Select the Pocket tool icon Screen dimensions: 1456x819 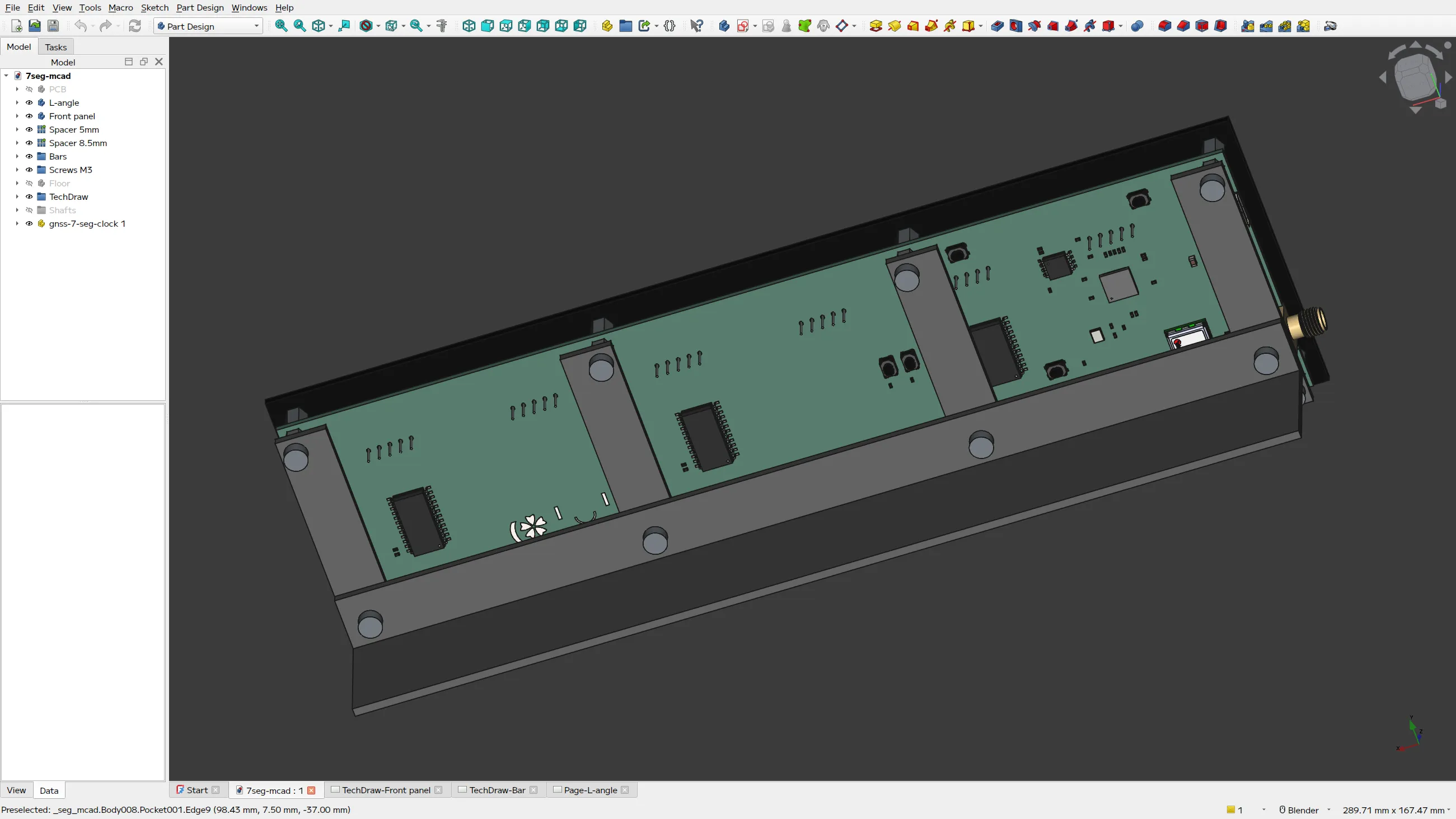coord(998,26)
